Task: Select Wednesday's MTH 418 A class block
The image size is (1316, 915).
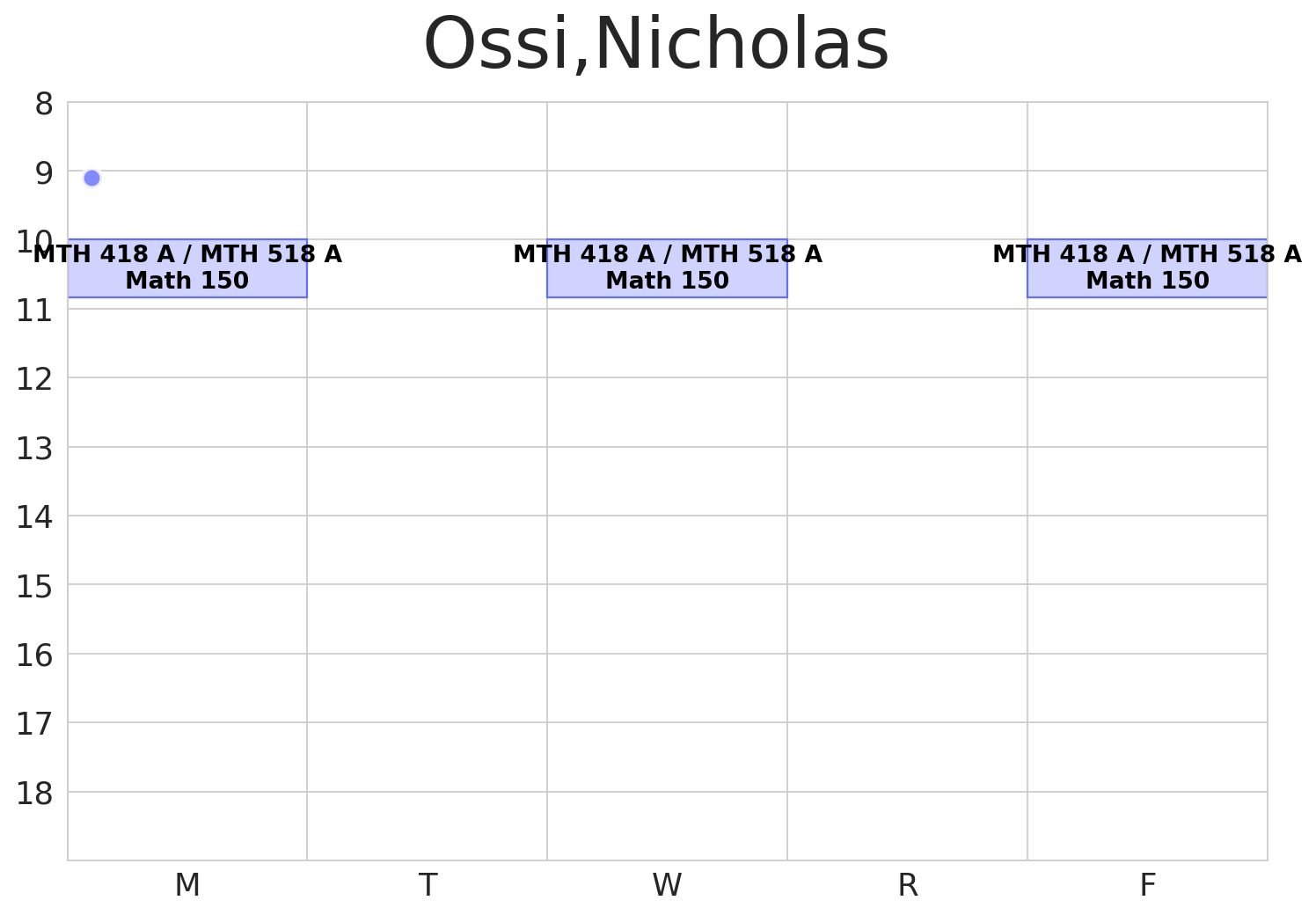Action: click(667, 268)
